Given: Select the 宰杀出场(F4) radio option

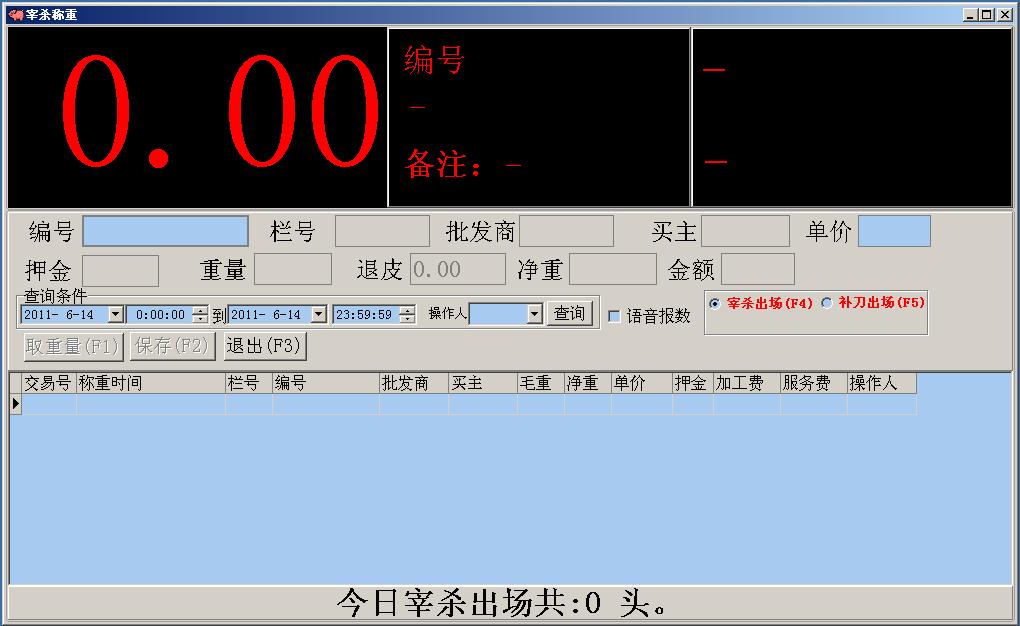Looking at the screenshot, I should tap(714, 303).
